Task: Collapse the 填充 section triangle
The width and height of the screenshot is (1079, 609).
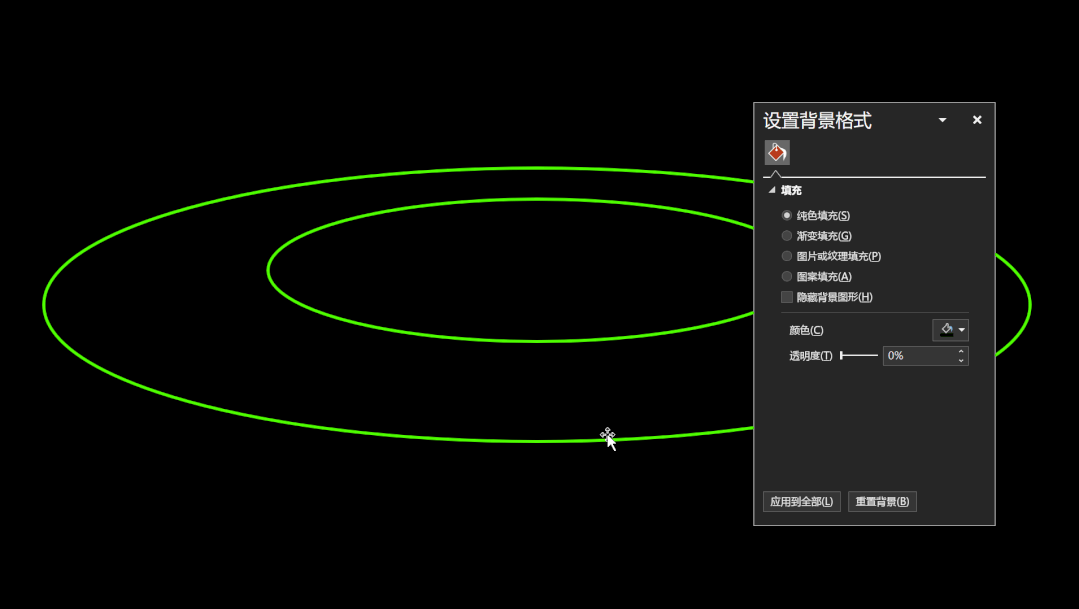Action: 771,190
